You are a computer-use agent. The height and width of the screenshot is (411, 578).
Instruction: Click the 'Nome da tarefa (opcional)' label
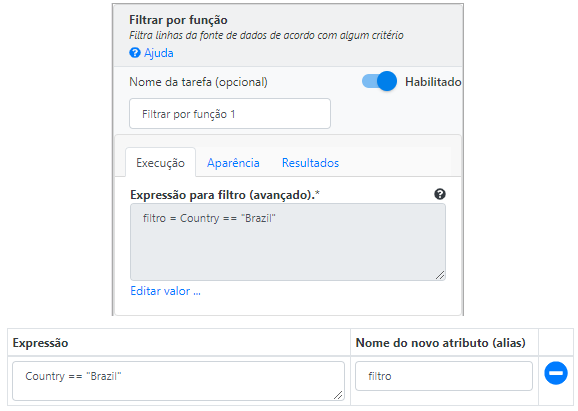[x=198, y=82]
